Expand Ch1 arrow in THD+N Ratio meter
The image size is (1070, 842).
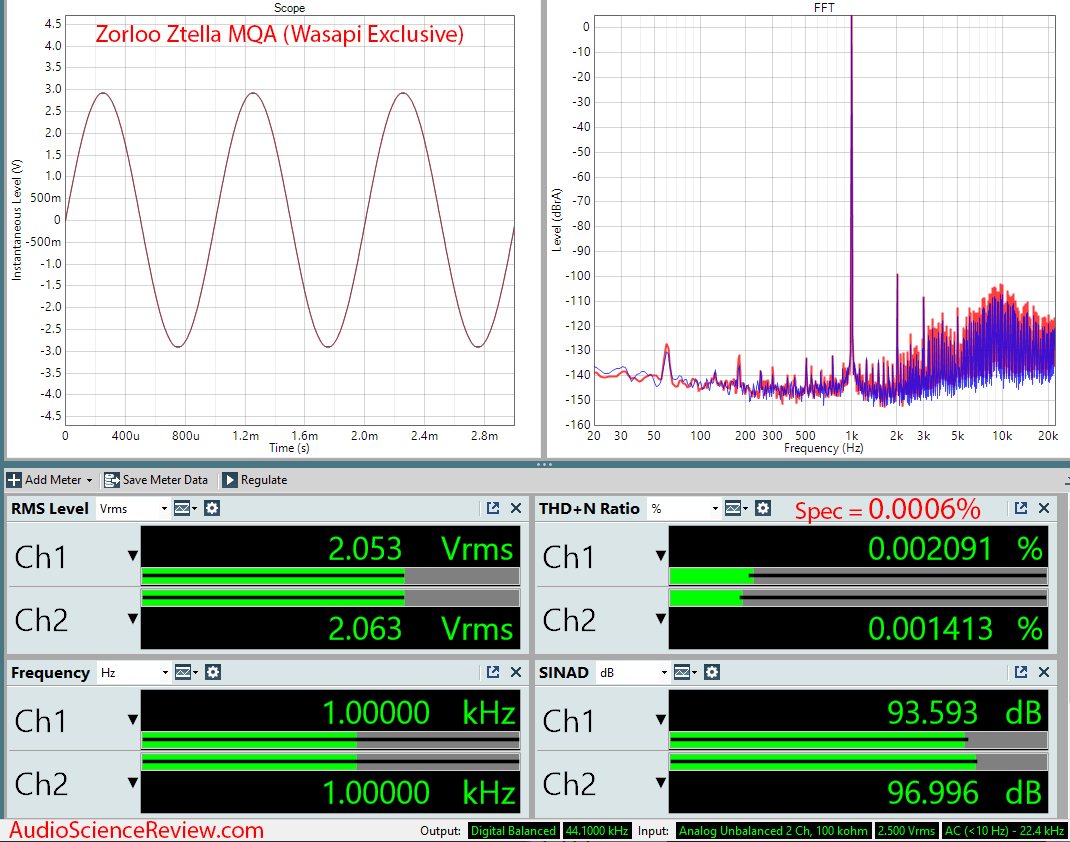(x=661, y=556)
